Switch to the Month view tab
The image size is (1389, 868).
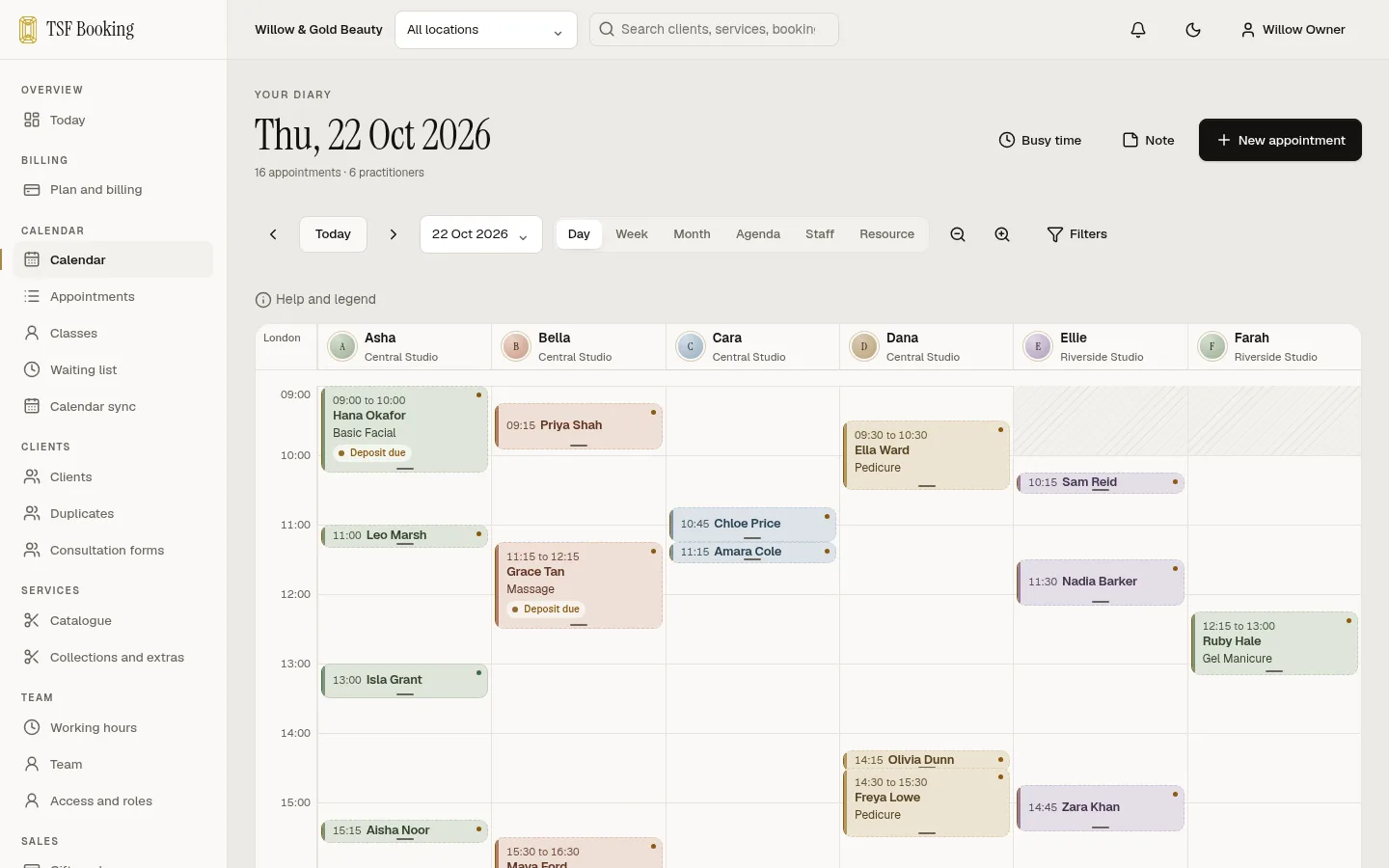(x=692, y=234)
